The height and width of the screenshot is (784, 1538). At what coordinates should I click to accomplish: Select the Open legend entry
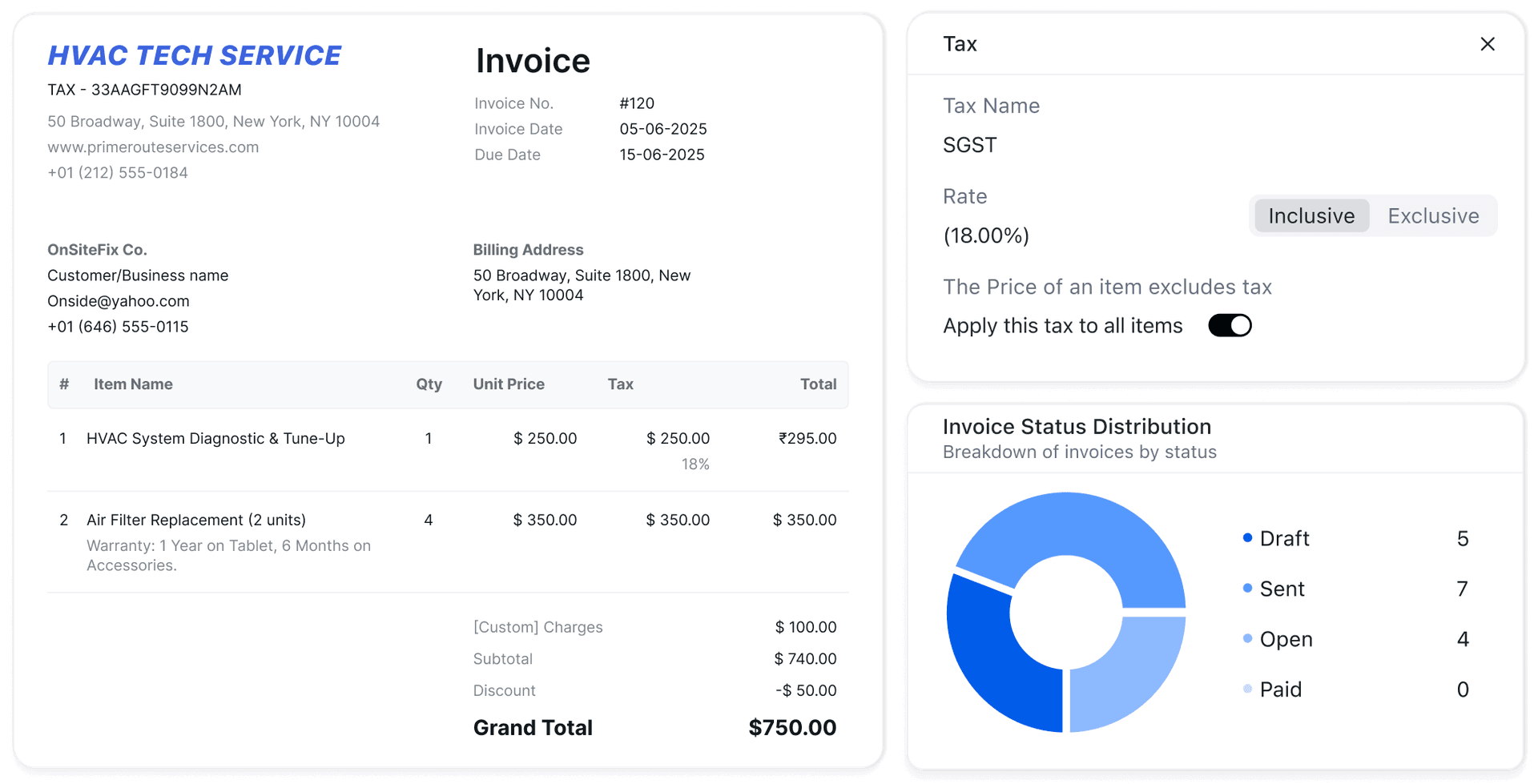click(1286, 639)
